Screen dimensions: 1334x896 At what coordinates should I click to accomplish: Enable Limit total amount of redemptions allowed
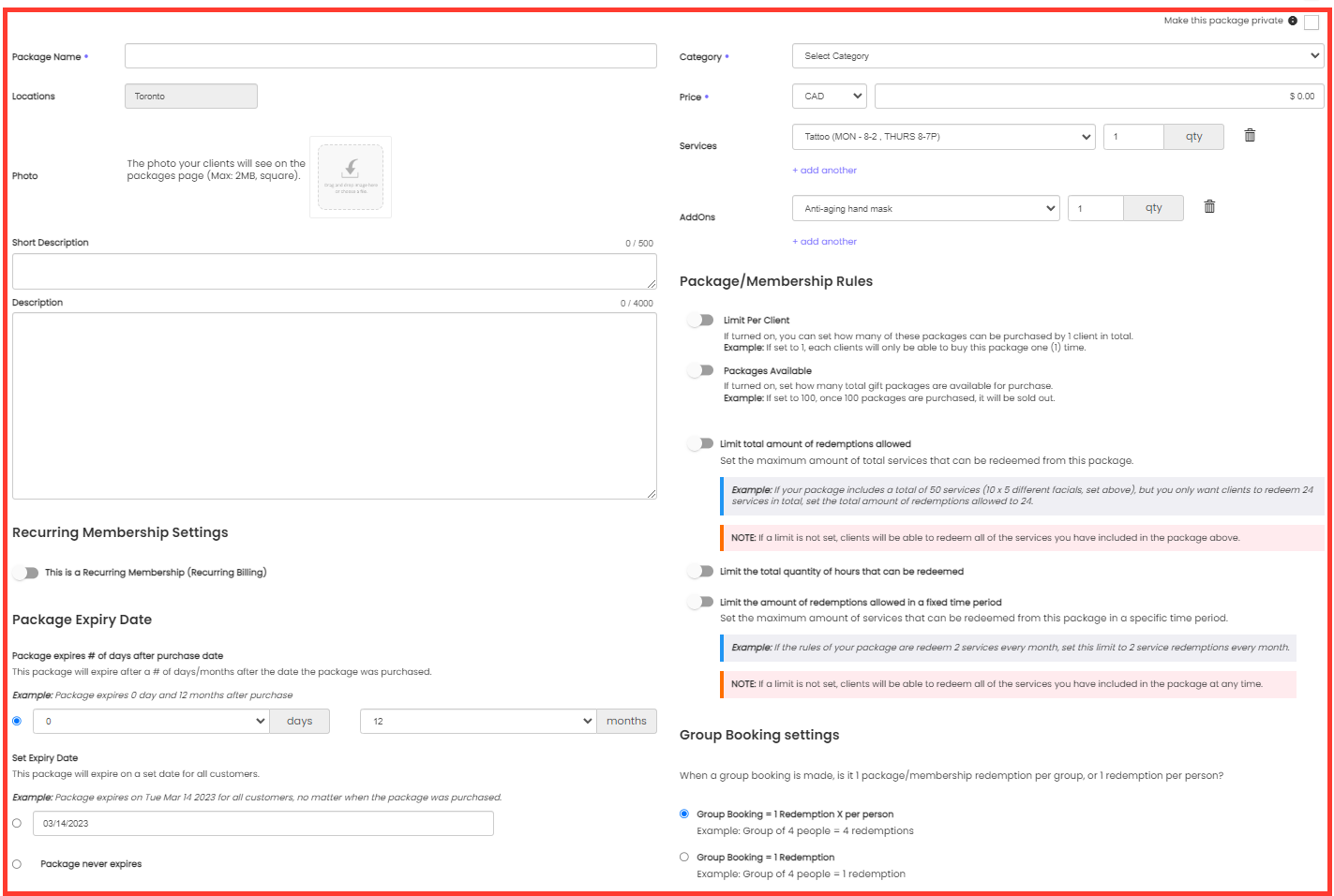[701, 444]
